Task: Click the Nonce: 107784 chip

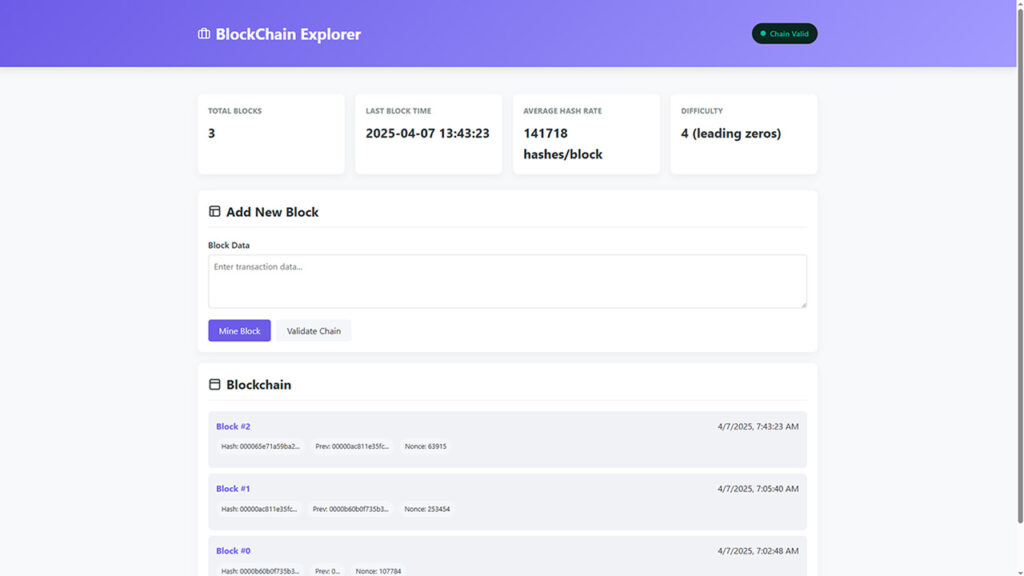Action: click(x=378, y=571)
